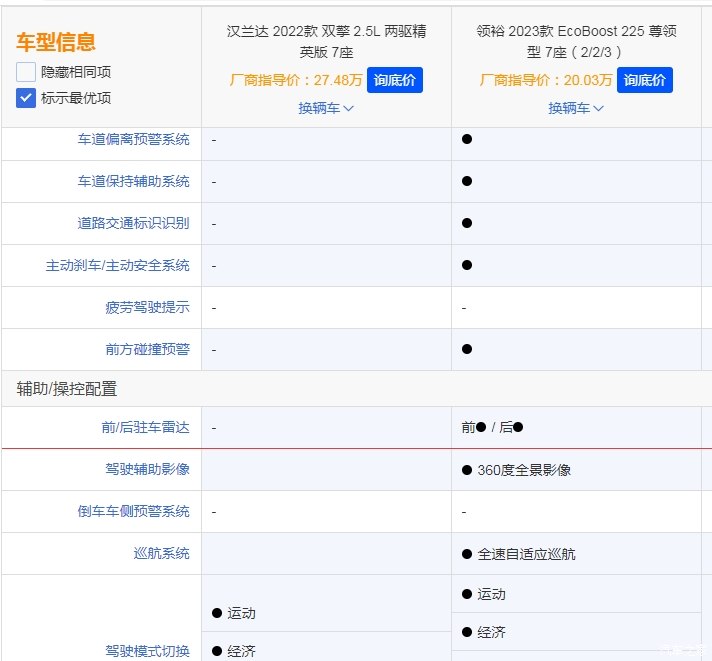The width and height of the screenshot is (712, 661).
Task: Click 车道偏离预警系统 row label
Action: pyautogui.click(x=133, y=139)
